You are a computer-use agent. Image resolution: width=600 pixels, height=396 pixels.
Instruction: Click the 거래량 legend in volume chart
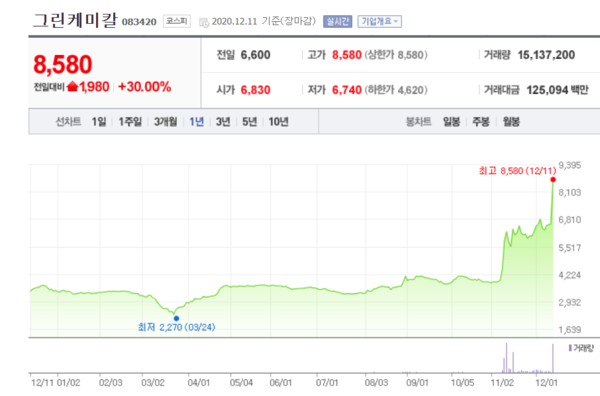point(581,348)
